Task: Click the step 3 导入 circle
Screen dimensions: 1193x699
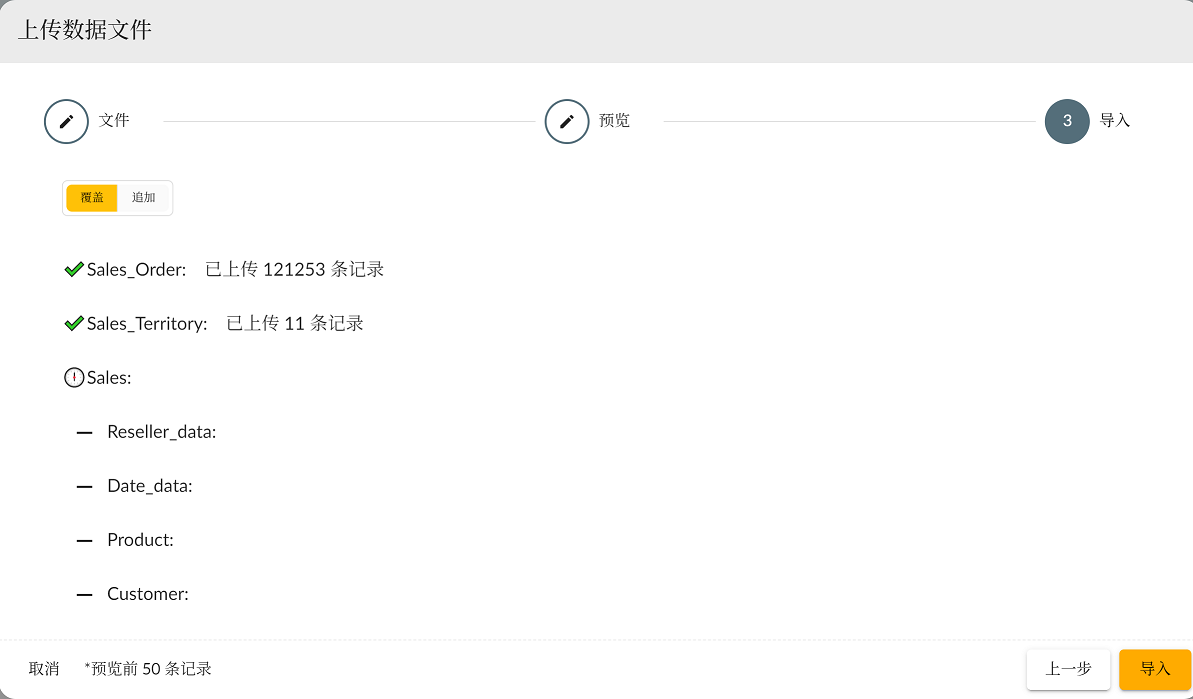Action: click(1067, 122)
